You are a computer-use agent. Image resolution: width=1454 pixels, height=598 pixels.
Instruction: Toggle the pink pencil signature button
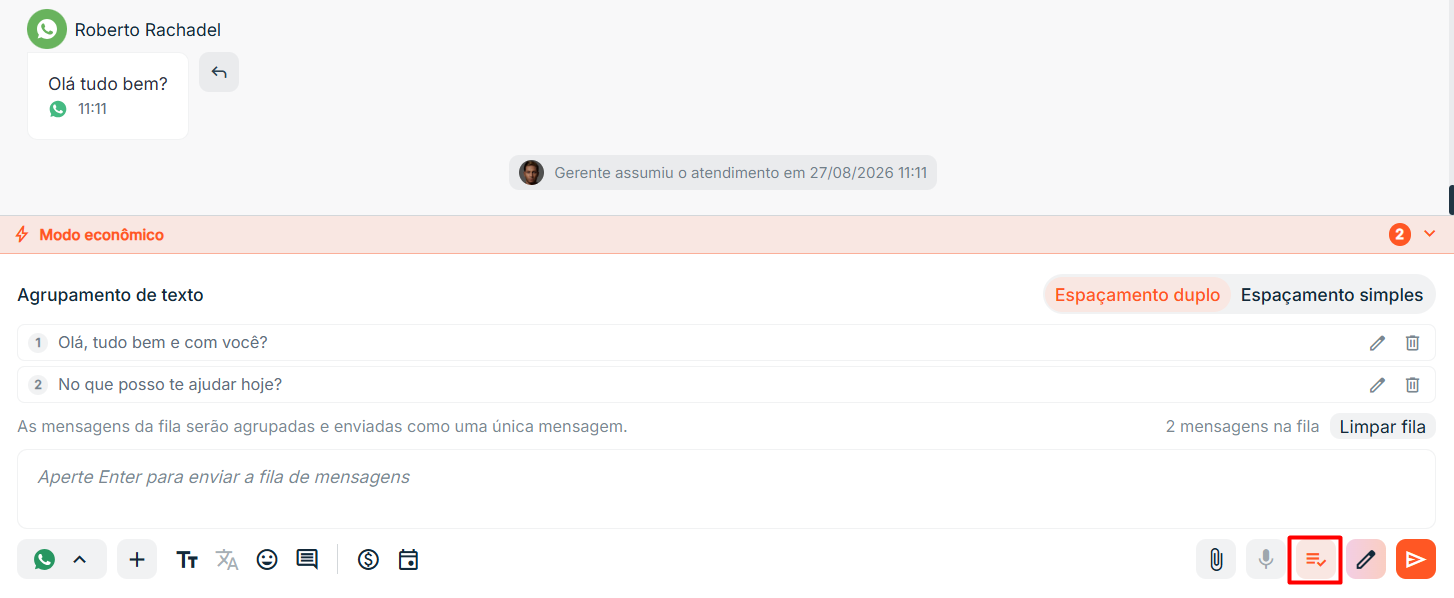pyautogui.click(x=1366, y=559)
